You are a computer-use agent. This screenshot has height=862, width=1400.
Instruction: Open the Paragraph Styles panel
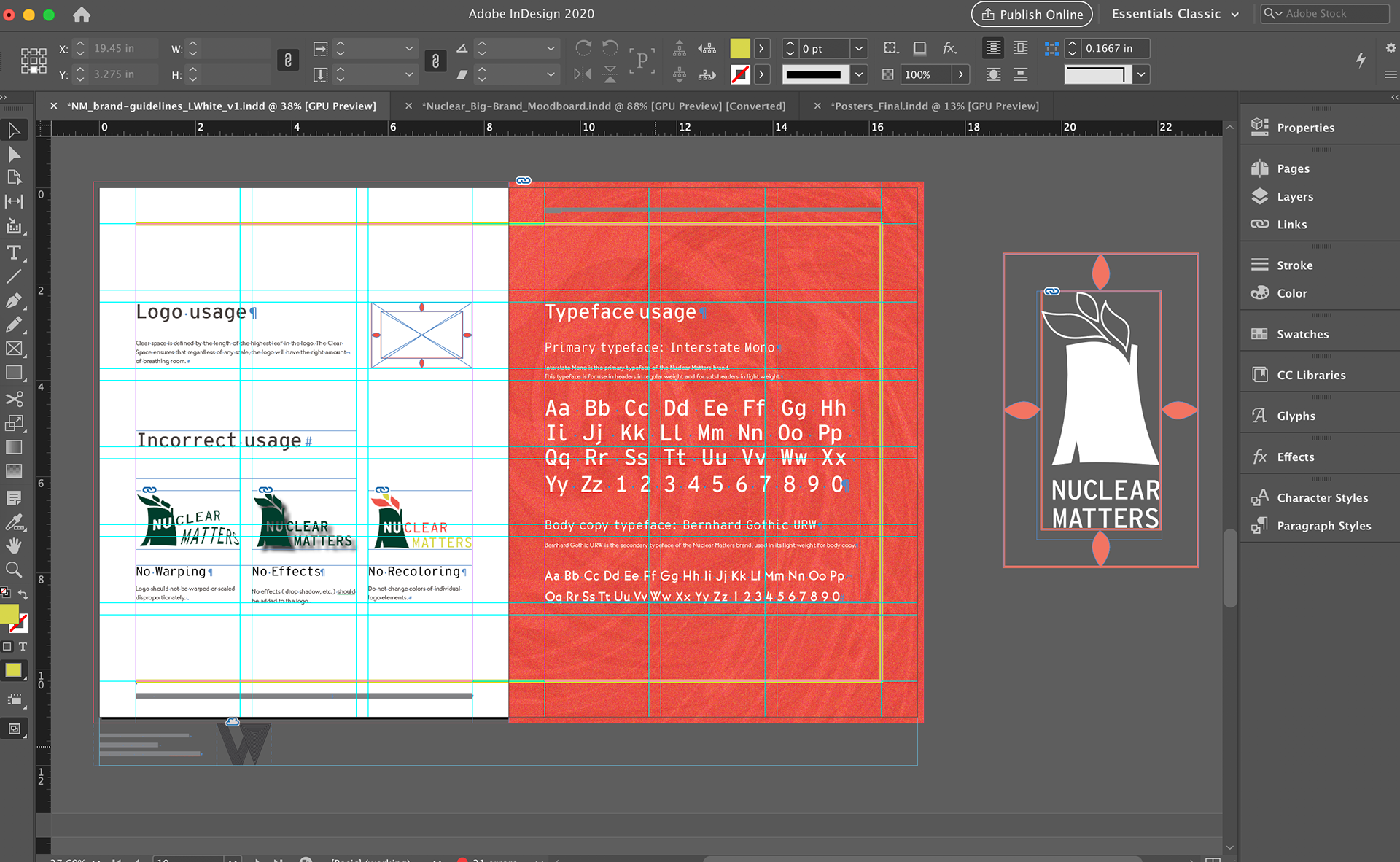click(x=1323, y=525)
